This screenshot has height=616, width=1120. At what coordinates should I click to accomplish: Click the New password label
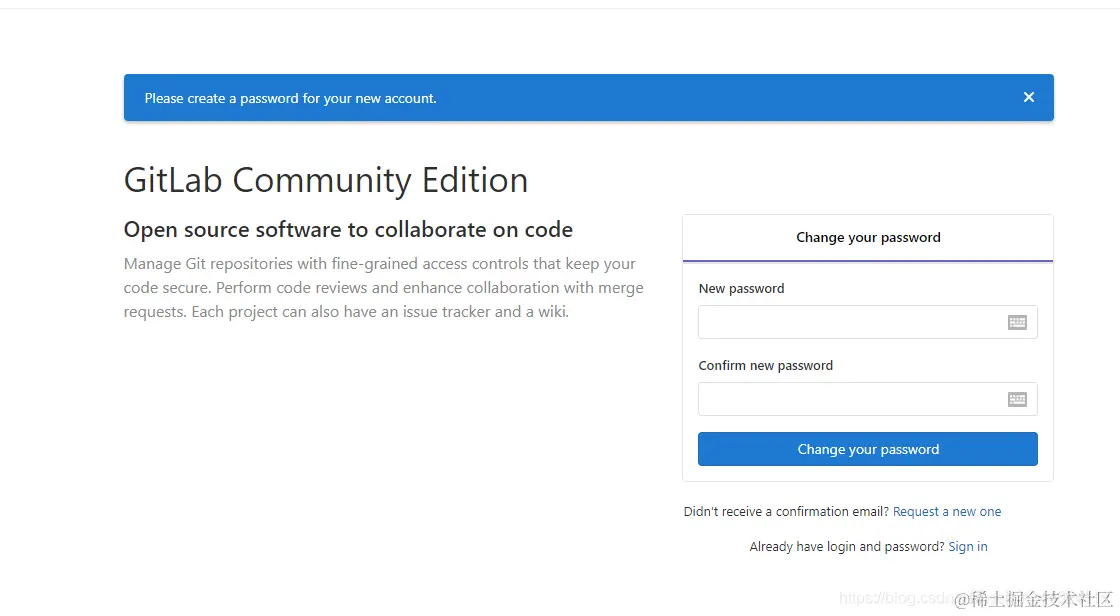tap(741, 289)
